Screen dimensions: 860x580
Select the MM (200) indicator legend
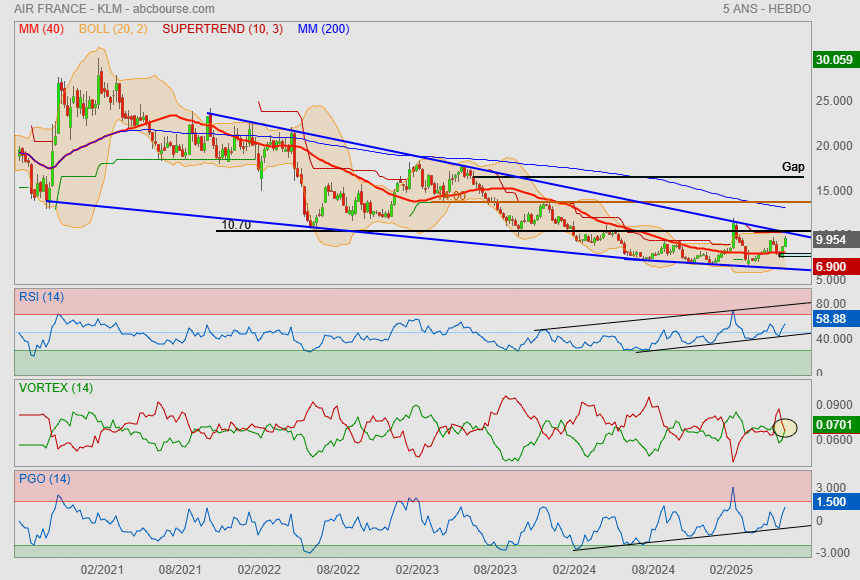click(324, 29)
